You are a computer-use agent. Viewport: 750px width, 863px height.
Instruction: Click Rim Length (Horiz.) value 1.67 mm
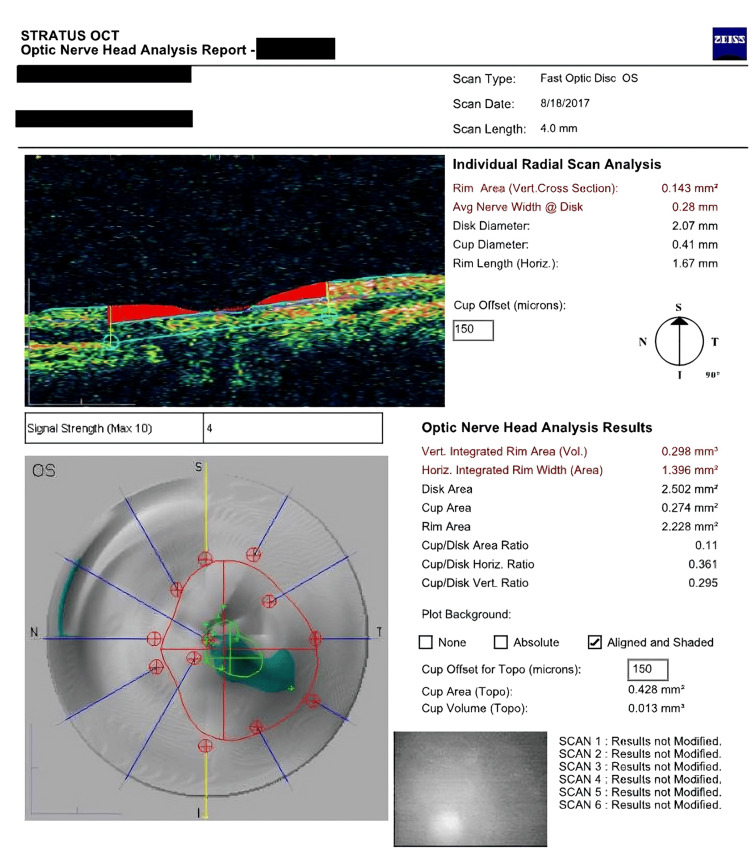point(694,263)
